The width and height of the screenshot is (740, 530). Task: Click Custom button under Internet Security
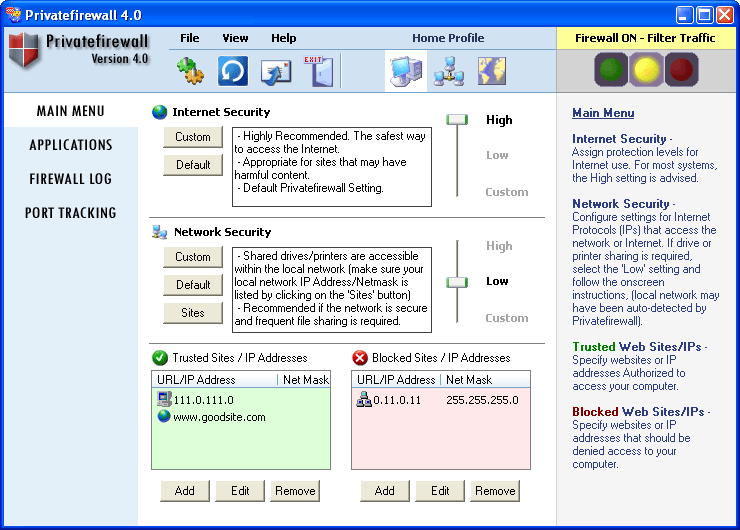[x=193, y=137]
